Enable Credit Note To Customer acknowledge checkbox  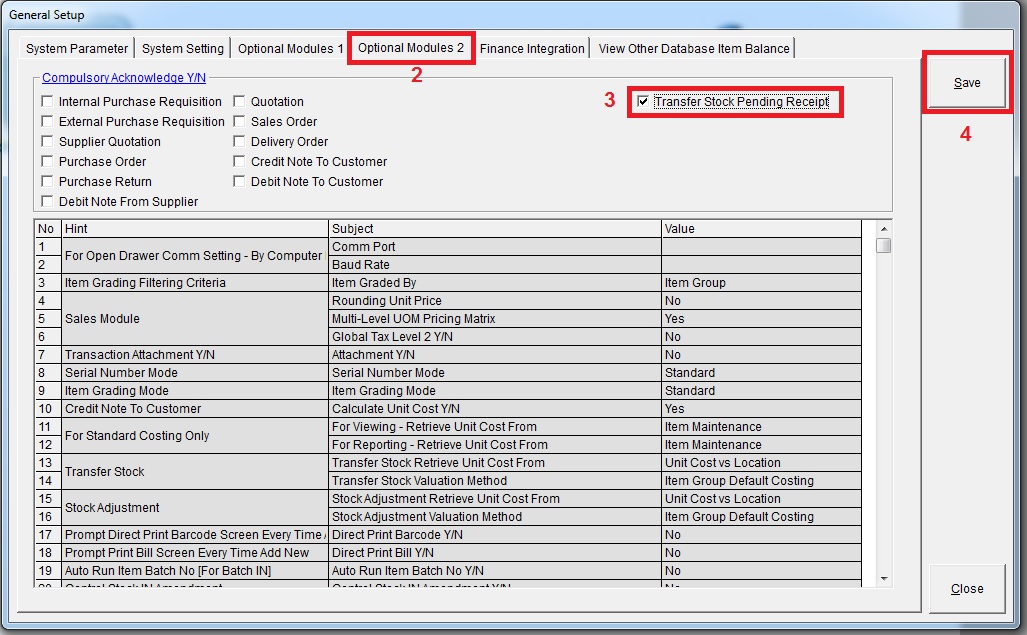240,162
